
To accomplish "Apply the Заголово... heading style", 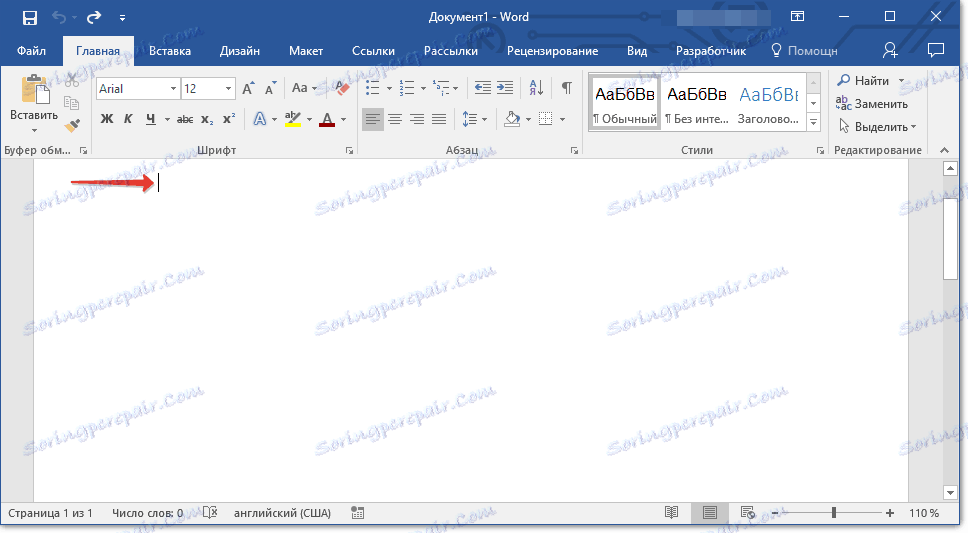I will [769, 103].
